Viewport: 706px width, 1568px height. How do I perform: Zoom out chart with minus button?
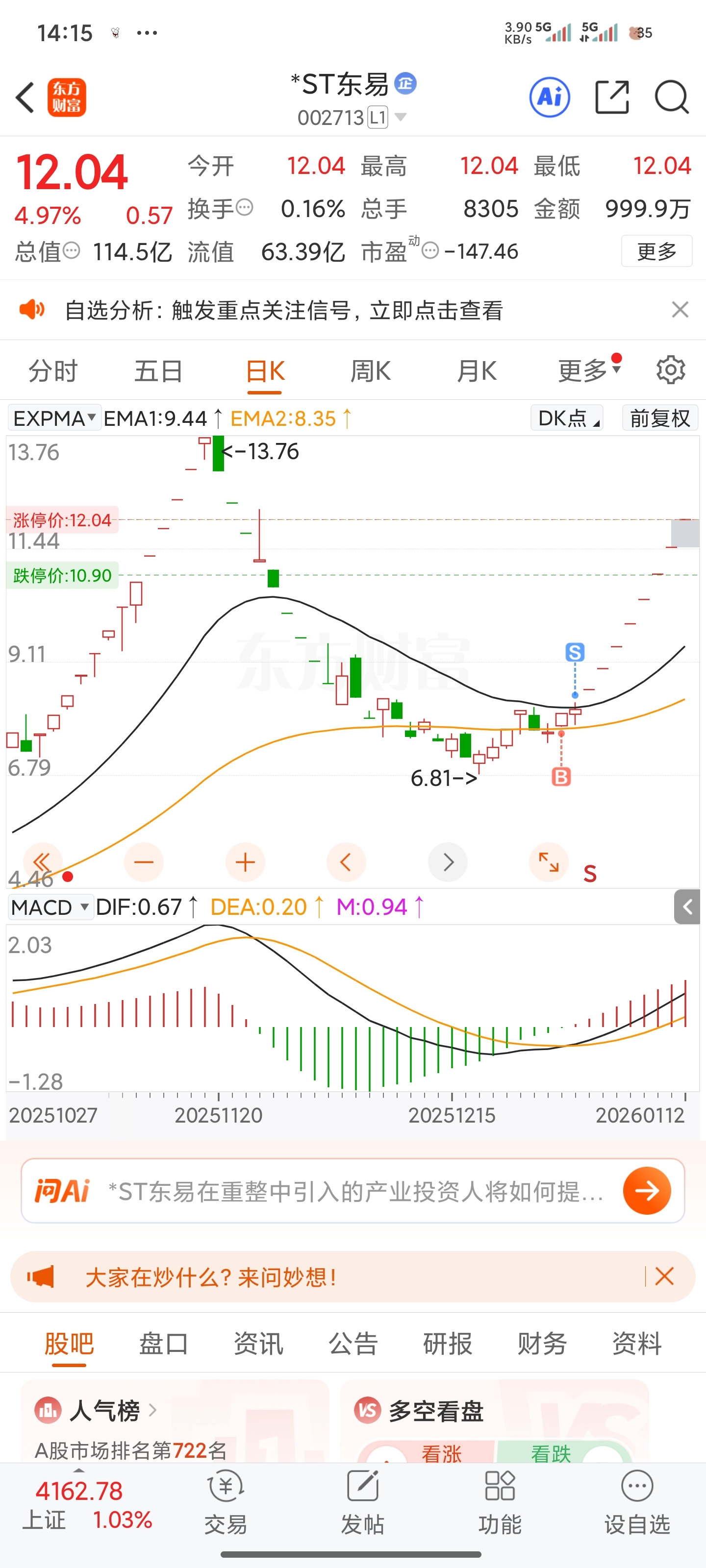(x=144, y=862)
